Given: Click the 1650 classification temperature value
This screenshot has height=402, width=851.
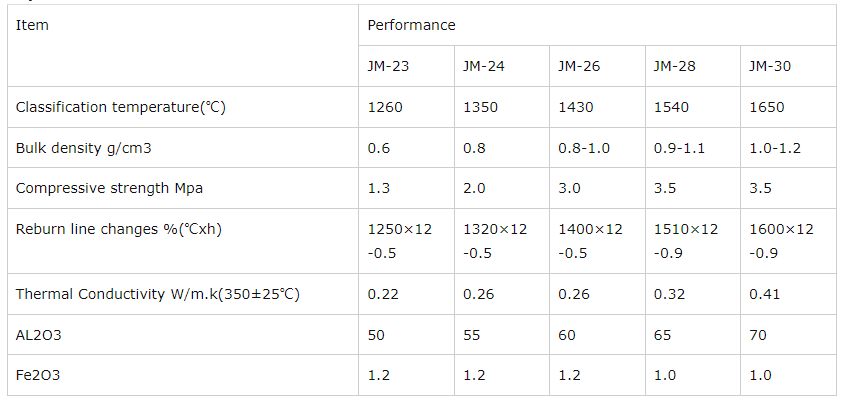Looking at the screenshot, I should pyautogui.click(x=766, y=108).
